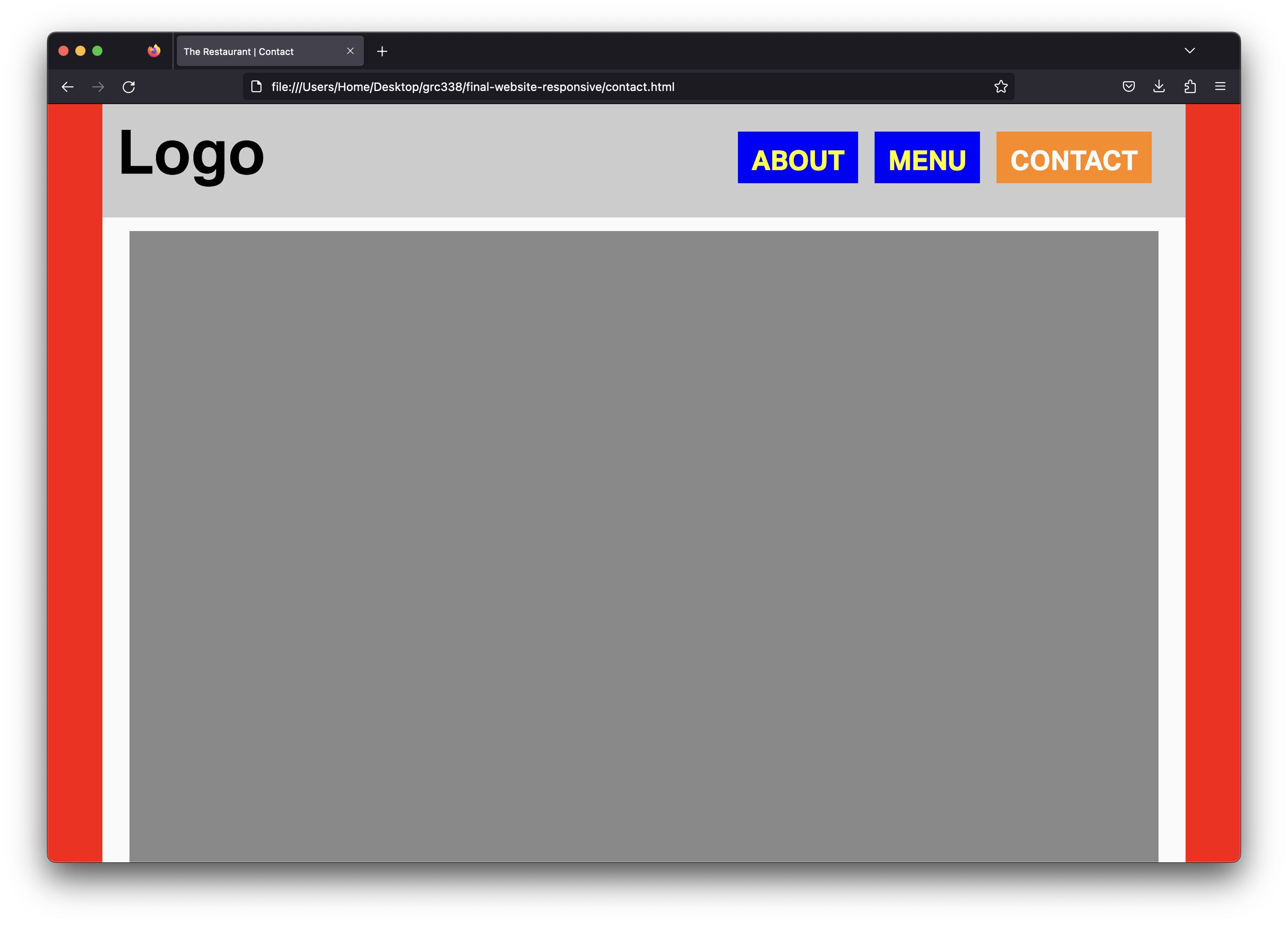1288x925 pixels.
Task: Click the red window close button
Action: (x=63, y=51)
